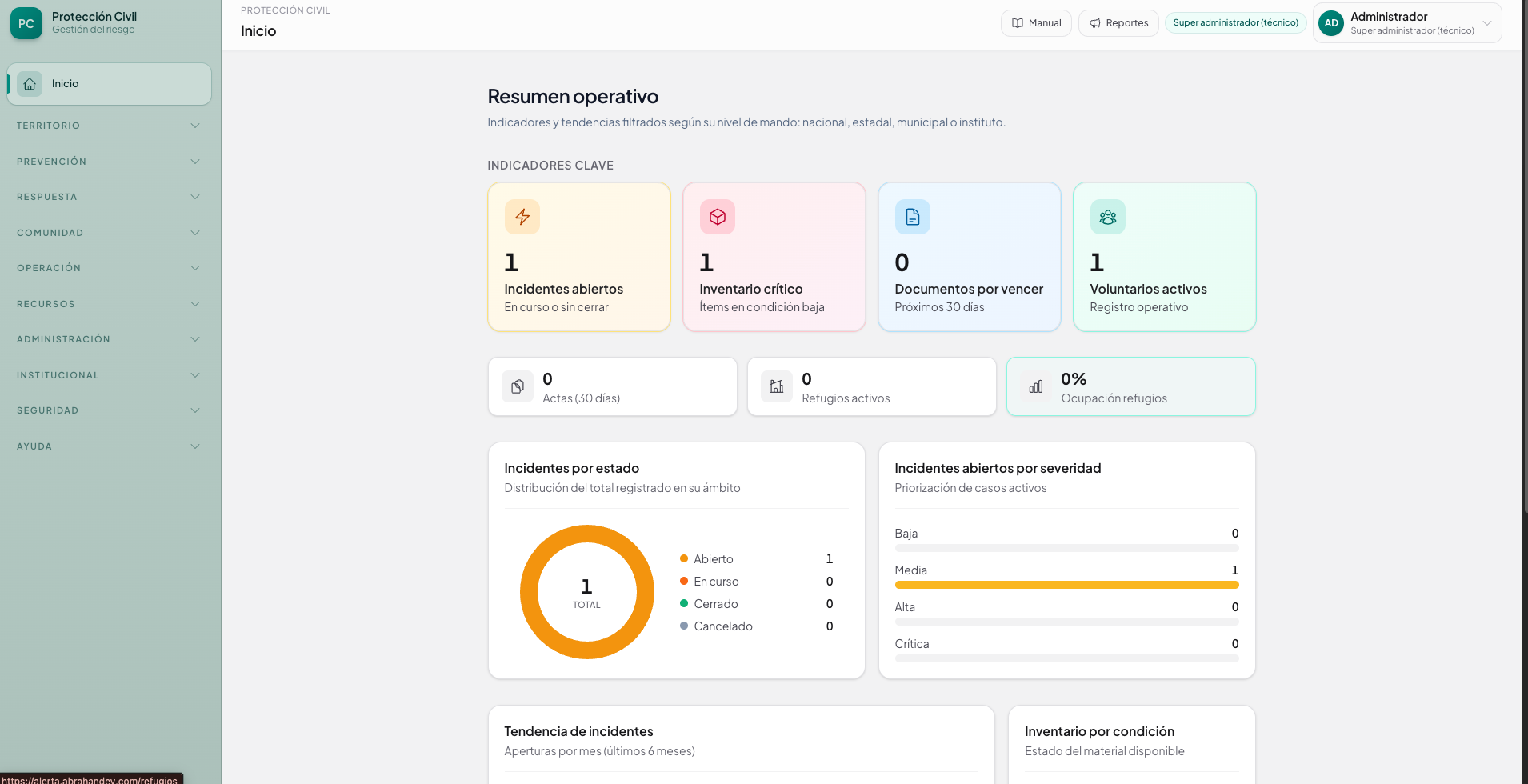Click the shelter icon next to Refugios activos
Screen dimensions: 1528x784
[x=777, y=386]
